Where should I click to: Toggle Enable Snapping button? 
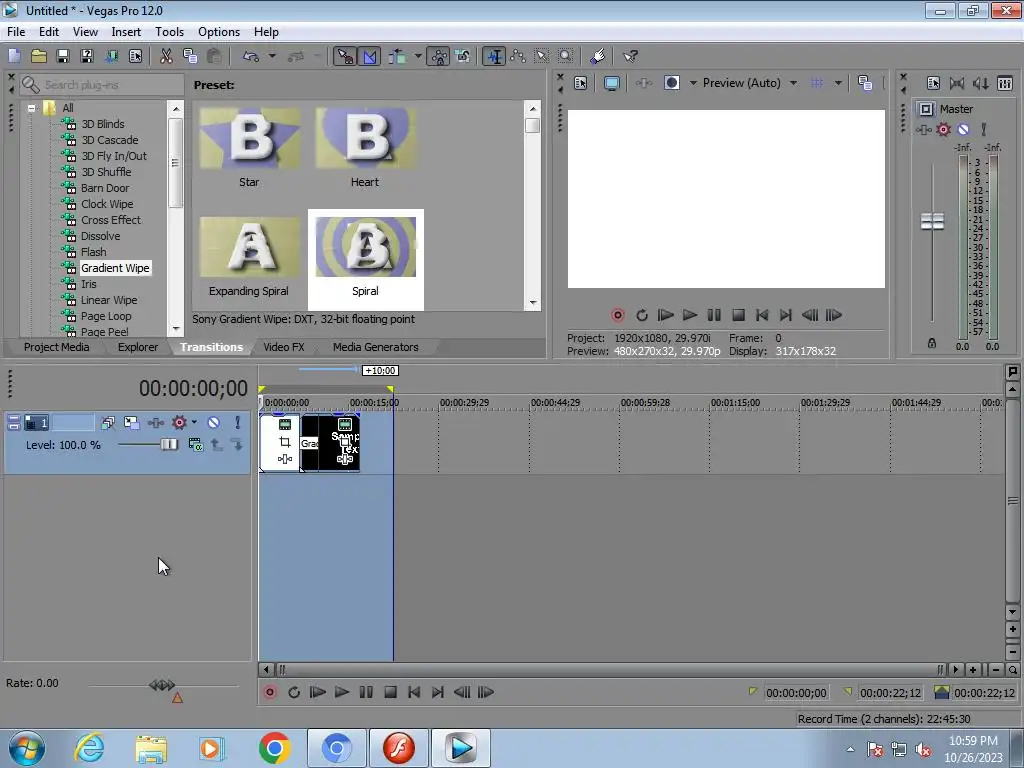pyautogui.click(x=345, y=57)
